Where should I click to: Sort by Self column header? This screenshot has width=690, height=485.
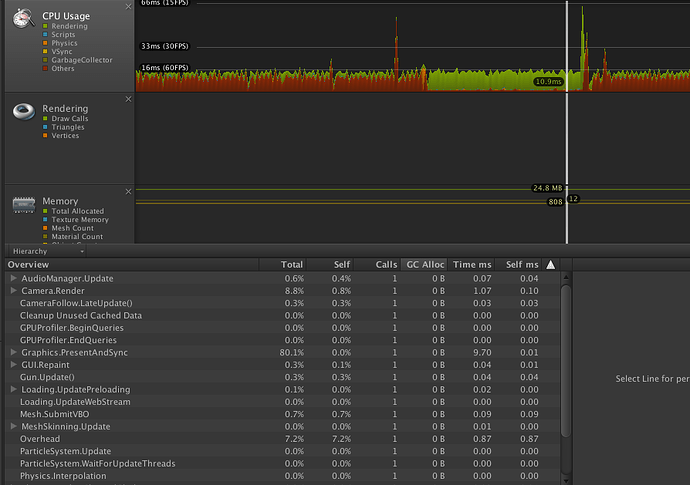[x=330, y=265]
